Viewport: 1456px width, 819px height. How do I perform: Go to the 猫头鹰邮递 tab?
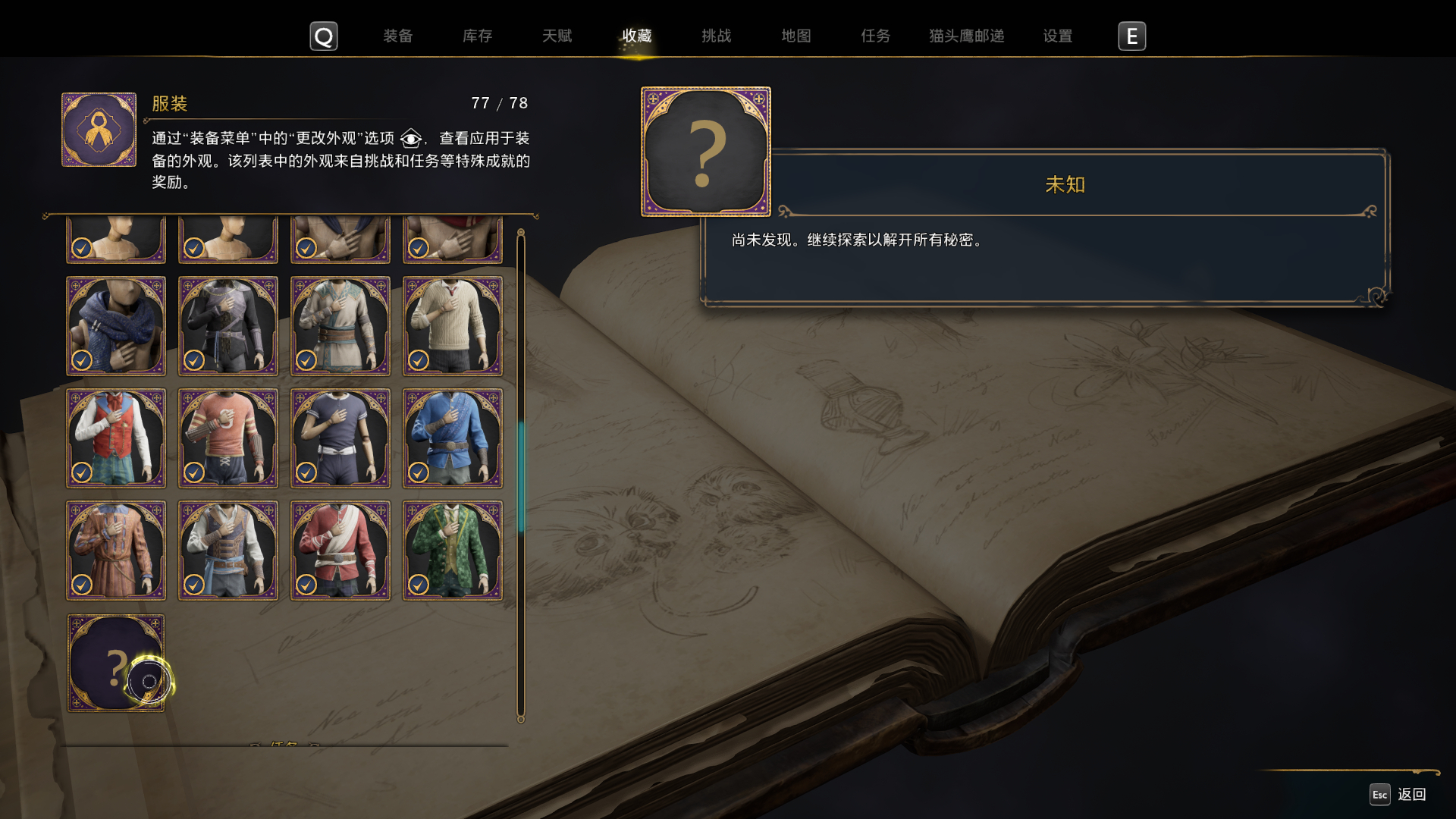pos(966,36)
